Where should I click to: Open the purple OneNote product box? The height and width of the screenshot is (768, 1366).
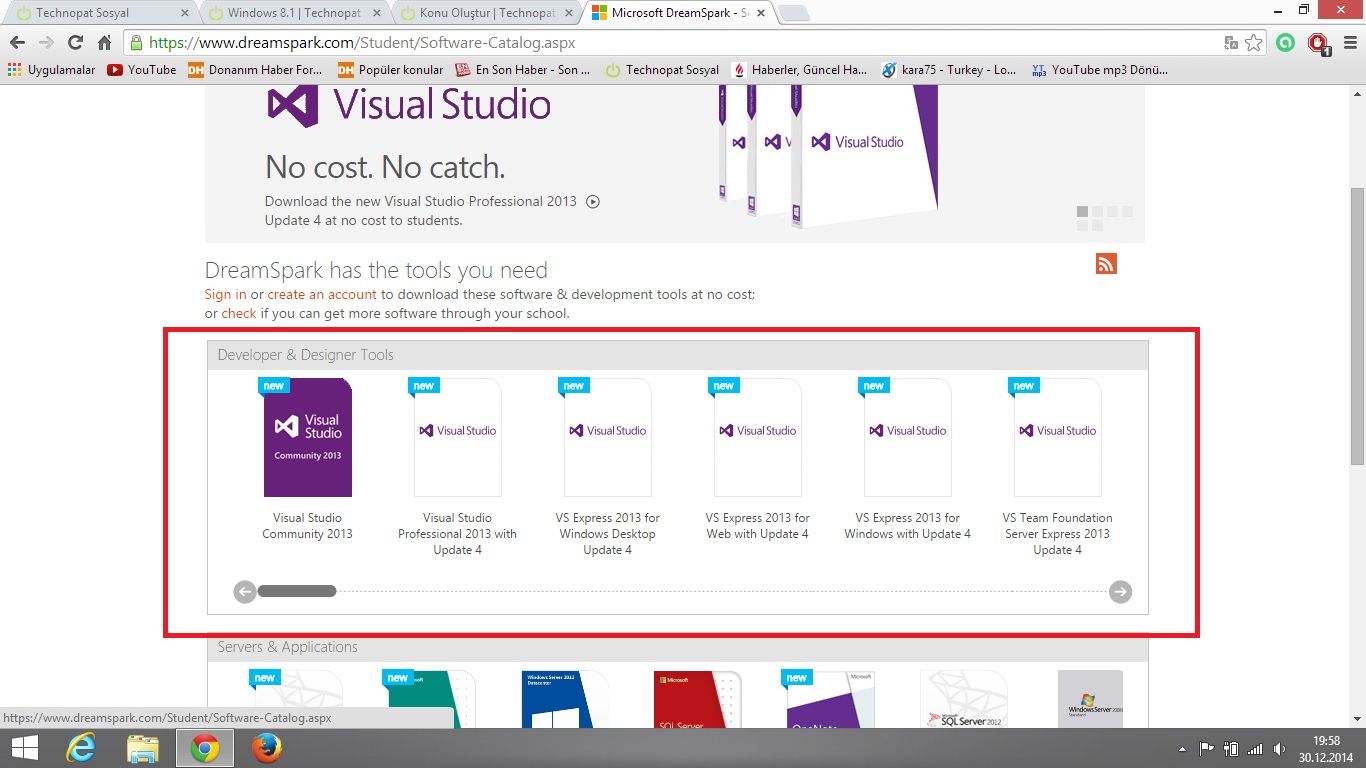[x=830, y=699]
